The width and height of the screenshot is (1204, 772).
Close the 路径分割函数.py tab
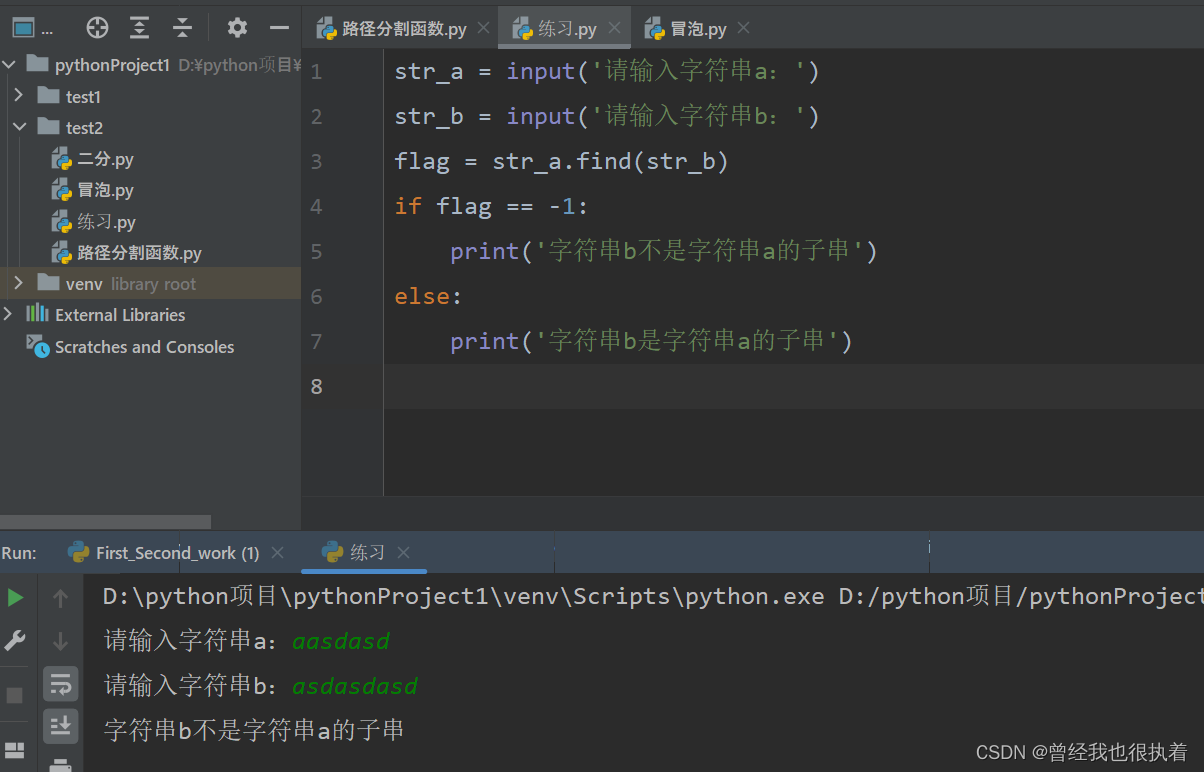click(483, 28)
